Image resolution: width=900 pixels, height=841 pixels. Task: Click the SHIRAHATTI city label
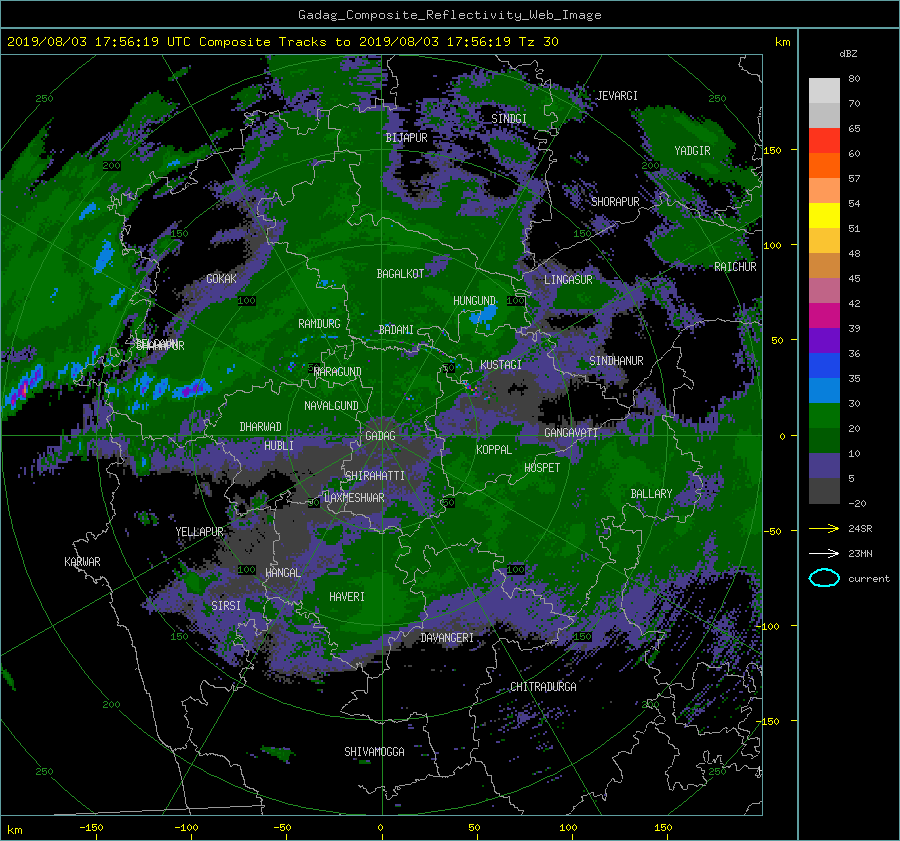(x=375, y=476)
